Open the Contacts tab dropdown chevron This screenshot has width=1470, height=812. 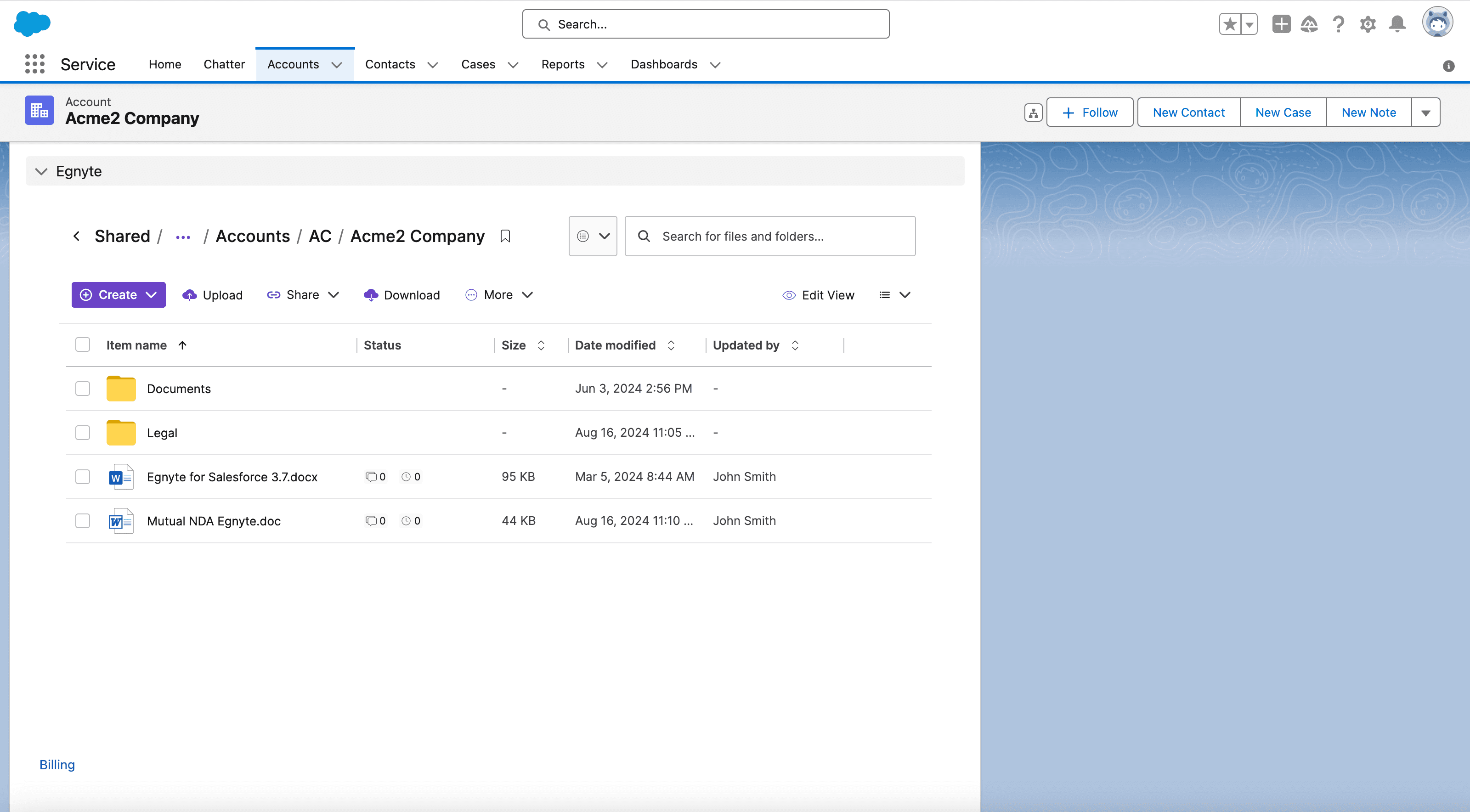433,64
